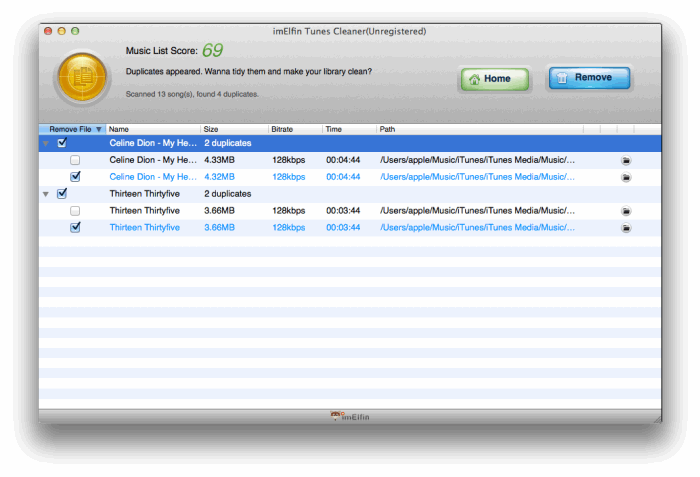Check the black-text Thirteen Thirtyfive file checkbox
The image size is (700, 477).
tap(75, 210)
